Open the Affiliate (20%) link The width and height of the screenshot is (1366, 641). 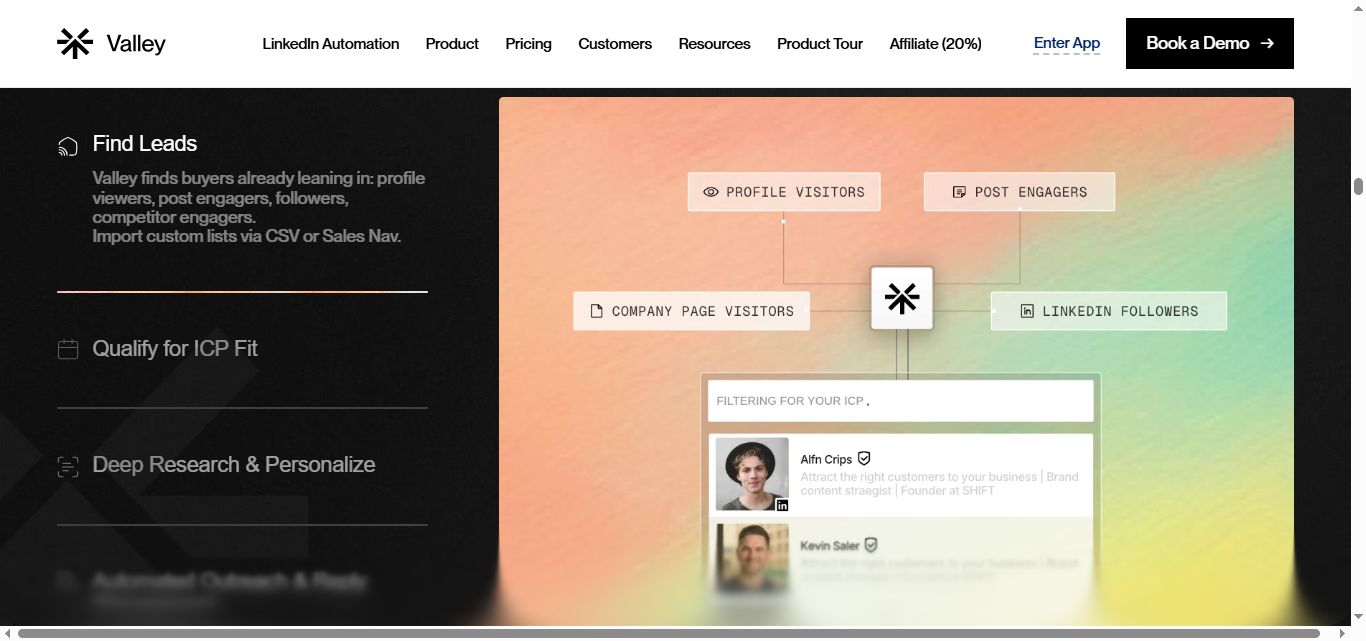(936, 44)
